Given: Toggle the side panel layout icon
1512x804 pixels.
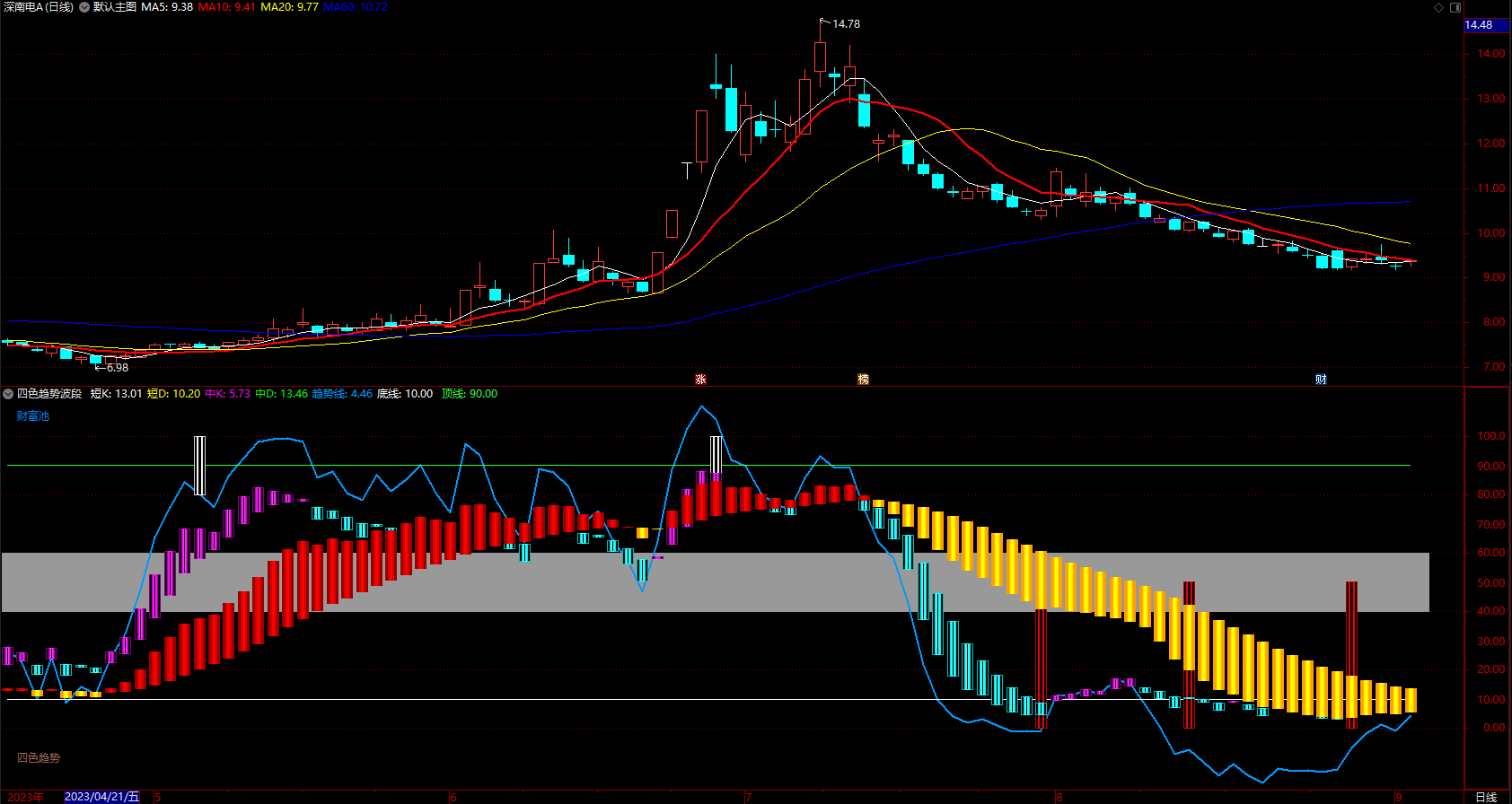Looking at the screenshot, I should (1455, 7).
